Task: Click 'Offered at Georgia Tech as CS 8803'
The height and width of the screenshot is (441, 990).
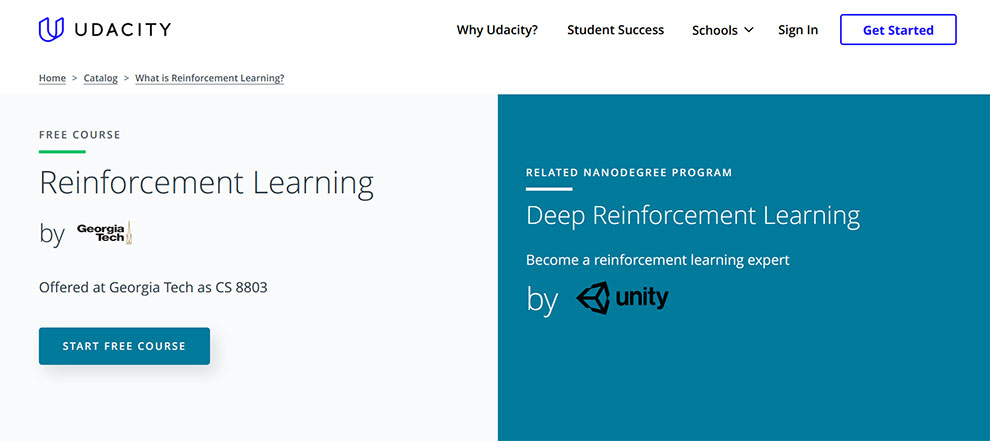Action: (x=153, y=287)
